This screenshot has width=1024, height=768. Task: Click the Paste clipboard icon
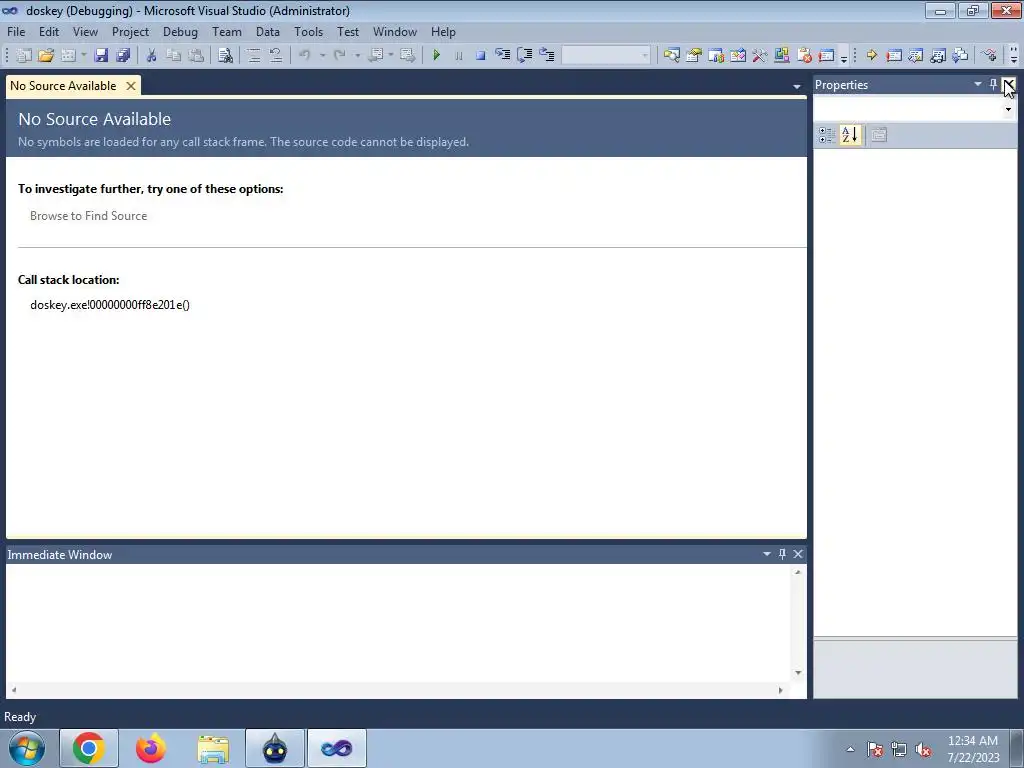pos(196,56)
